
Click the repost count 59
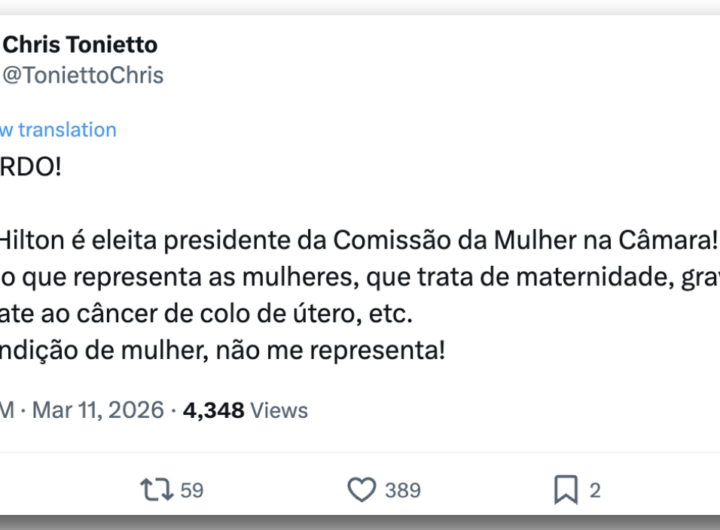pos(192,490)
